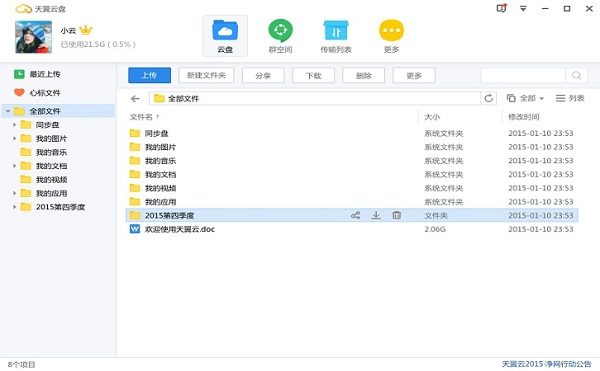
Task: Click the 最近上传 green clock icon
Action: [19, 74]
